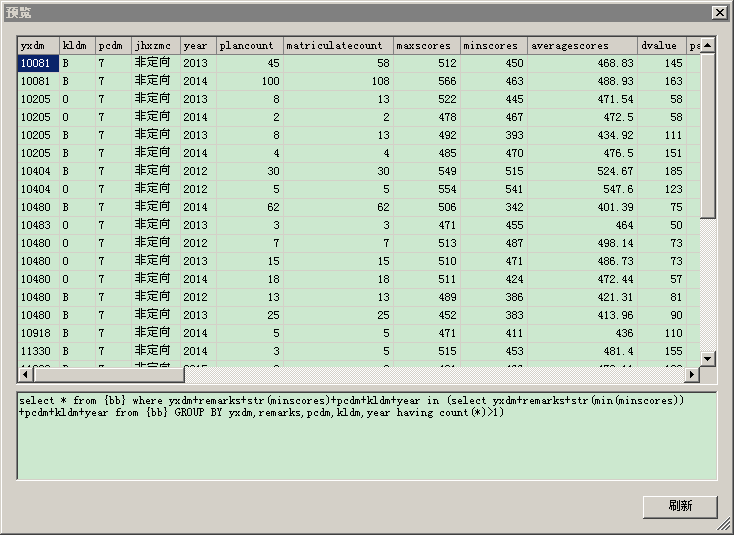The width and height of the screenshot is (734, 535).
Task: Click the kldm column header
Action: [x=77, y=46]
